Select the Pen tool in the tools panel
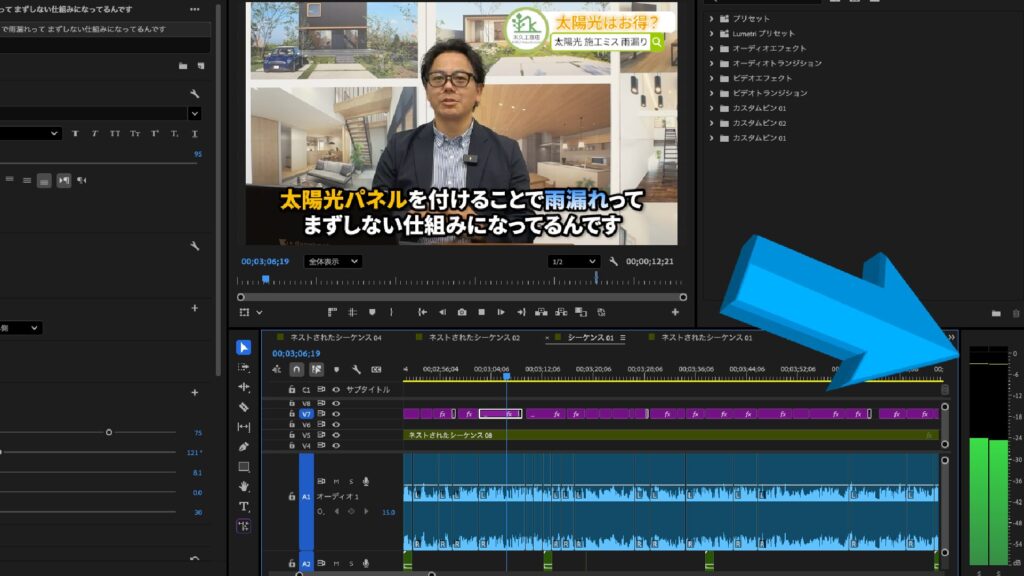 coord(244,447)
